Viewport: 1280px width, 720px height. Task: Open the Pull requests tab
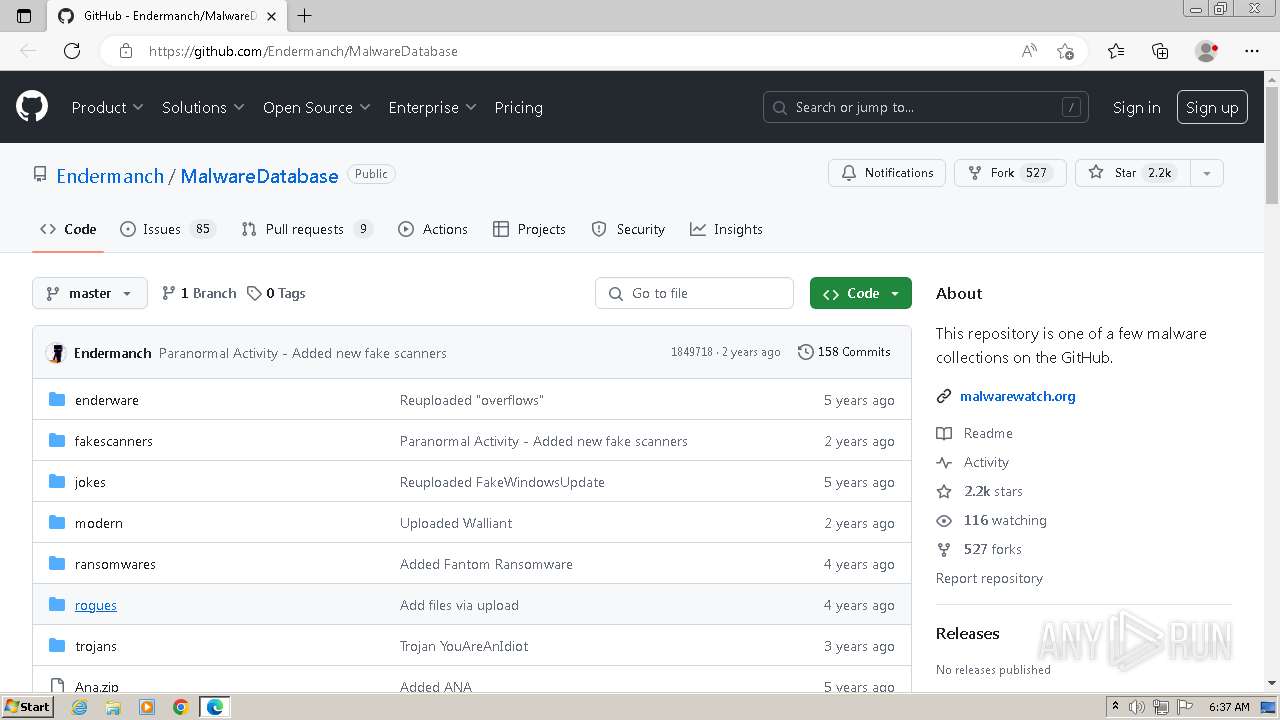point(307,229)
